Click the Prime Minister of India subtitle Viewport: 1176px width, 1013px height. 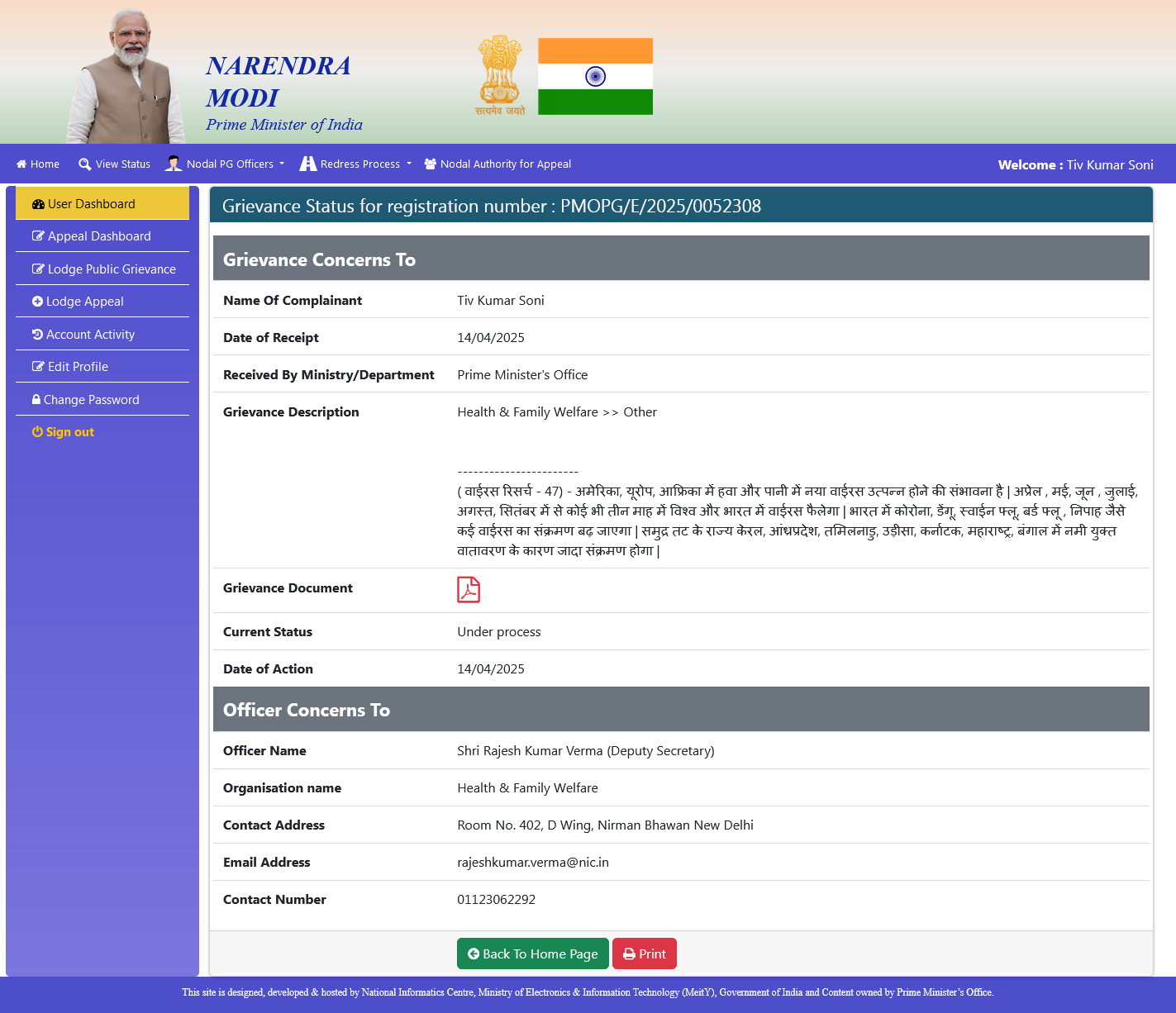point(284,125)
